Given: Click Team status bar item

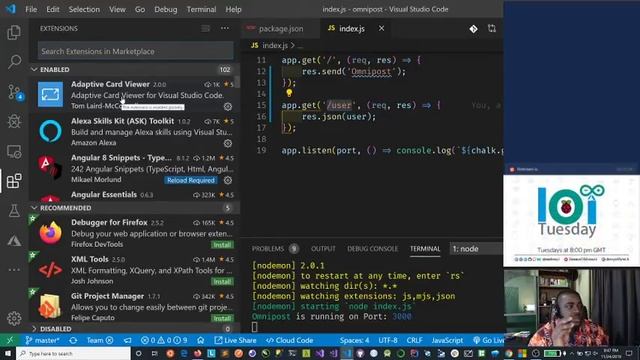Looking at the screenshot, I should (x=100, y=340).
